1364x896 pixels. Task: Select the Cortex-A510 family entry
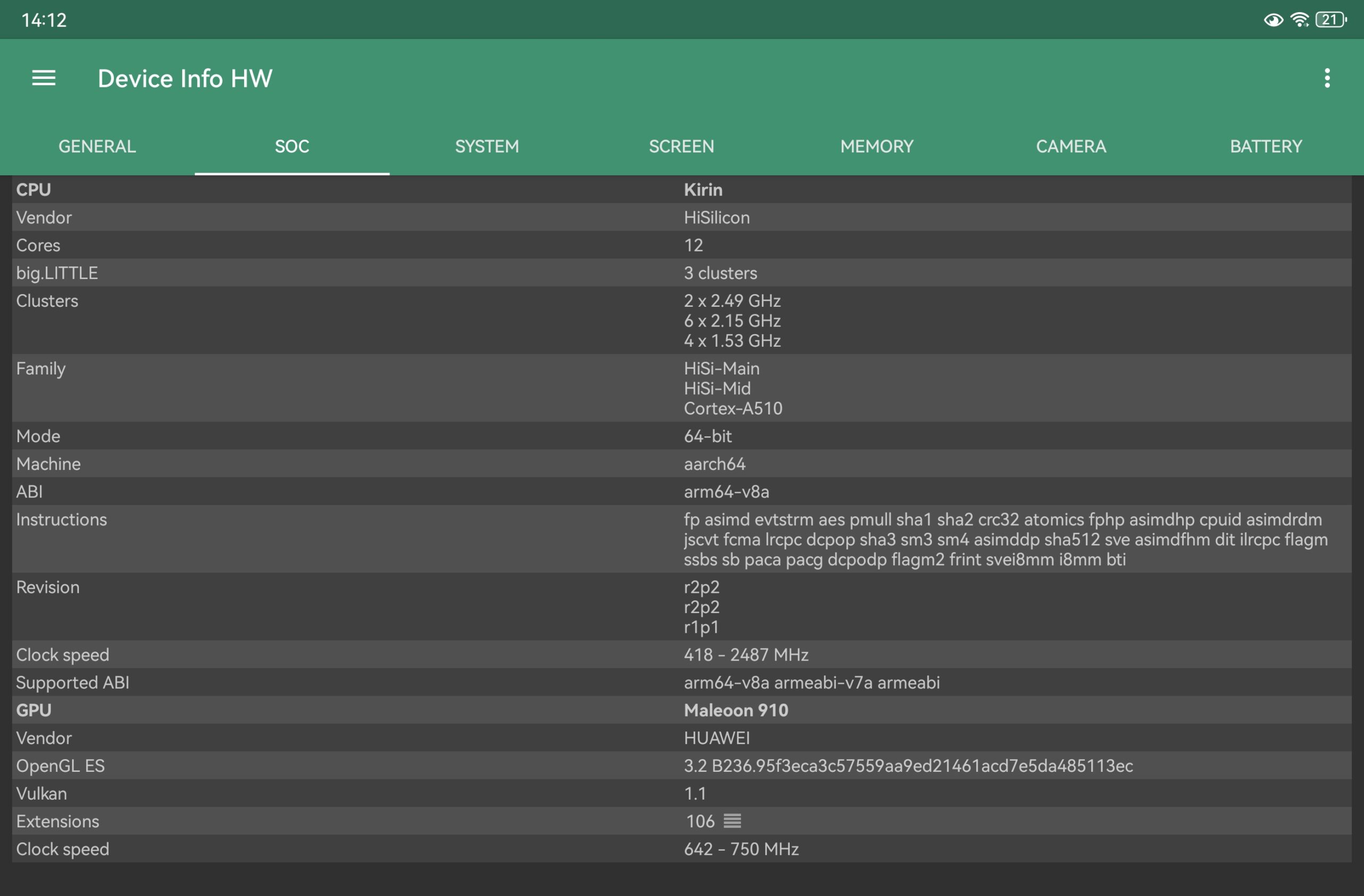pos(733,409)
